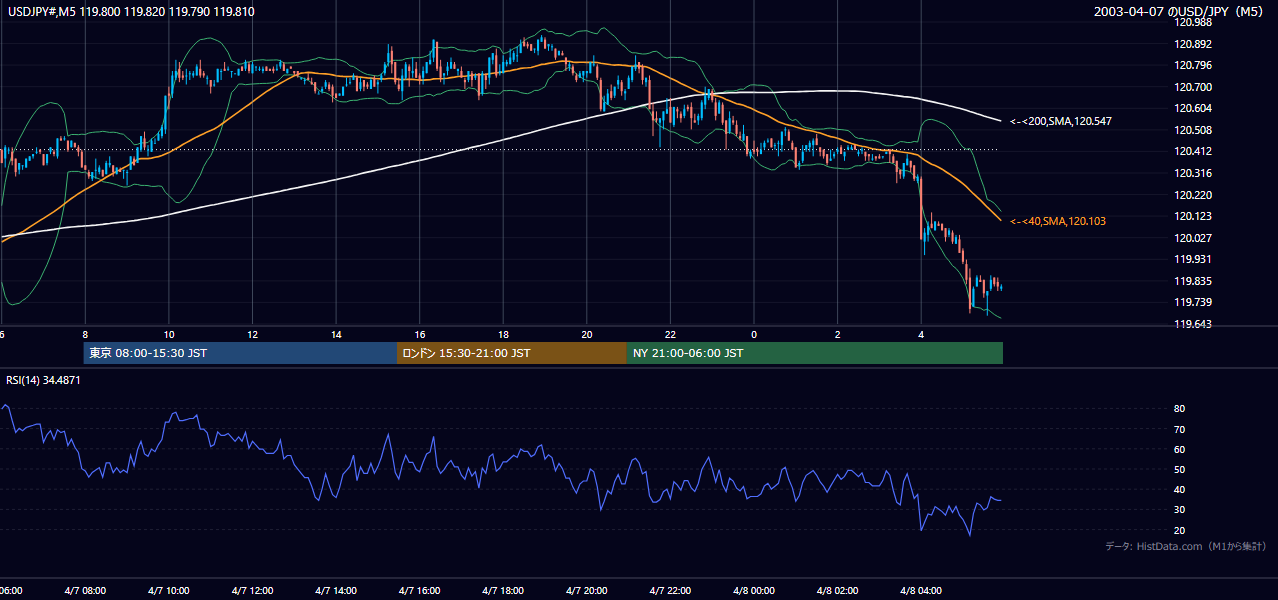1278x600 pixels.
Task: Click price level 120.220 on the axis
Action: [x=1192, y=195]
